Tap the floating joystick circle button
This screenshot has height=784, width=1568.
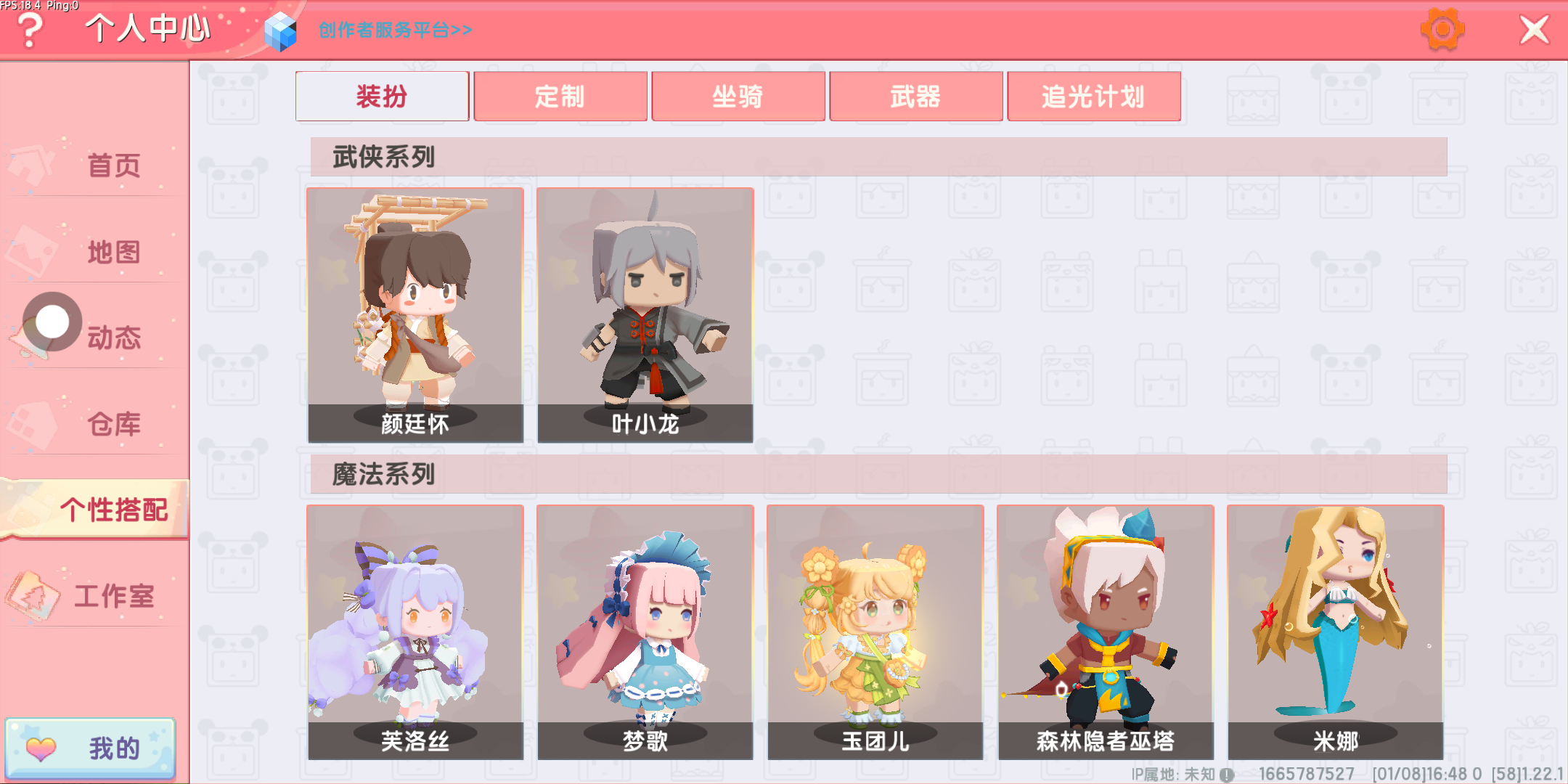tap(52, 322)
